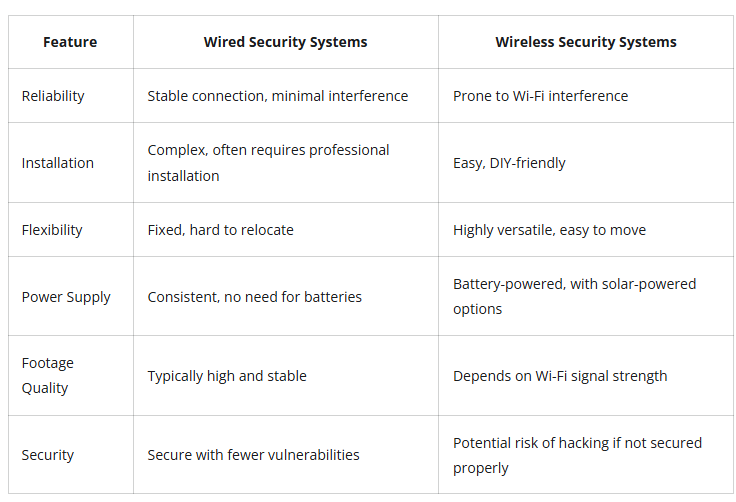
Task: Click "Secure with fewer vulnerabilities" cell
Action: coord(253,455)
